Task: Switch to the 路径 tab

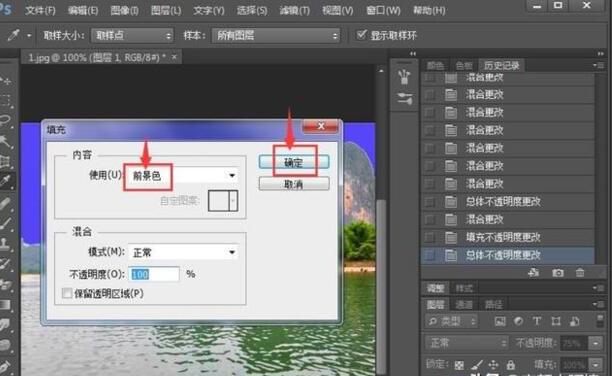Action: coord(493,304)
